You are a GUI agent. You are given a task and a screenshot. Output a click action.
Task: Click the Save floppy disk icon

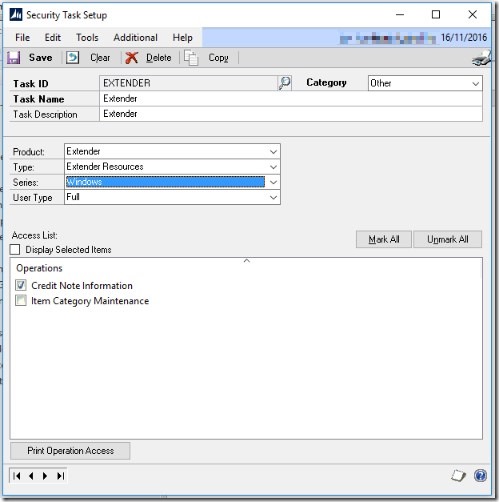[14, 58]
